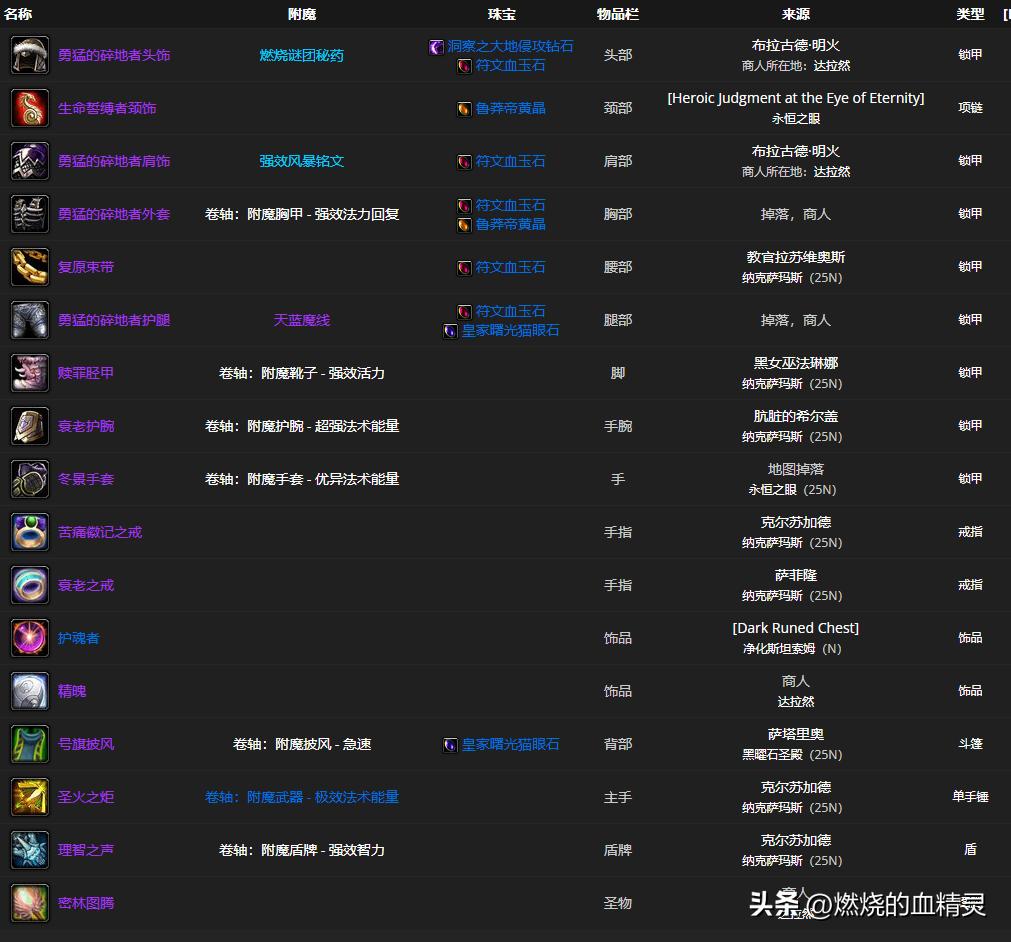Click the 符文血玉石 gem icon beside 复原束带
The image size is (1011, 942).
click(463, 266)
